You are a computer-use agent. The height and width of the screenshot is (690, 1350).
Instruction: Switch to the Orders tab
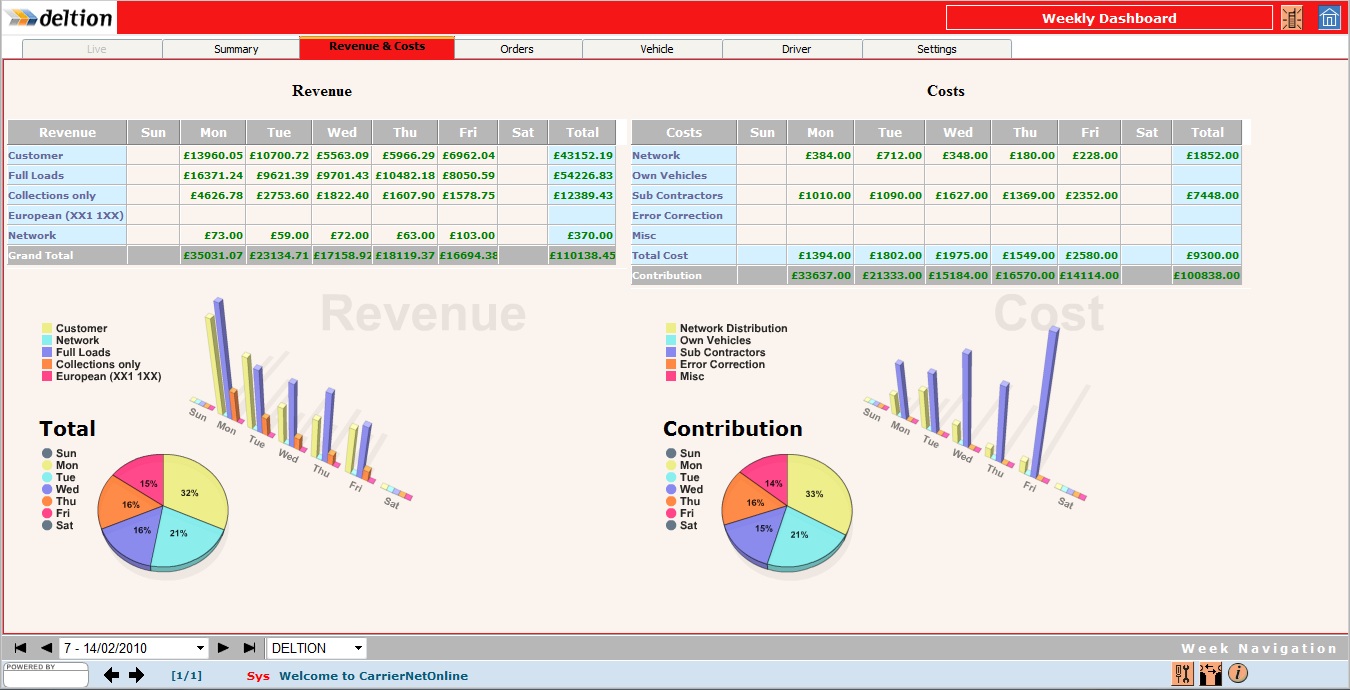point(517,48)
